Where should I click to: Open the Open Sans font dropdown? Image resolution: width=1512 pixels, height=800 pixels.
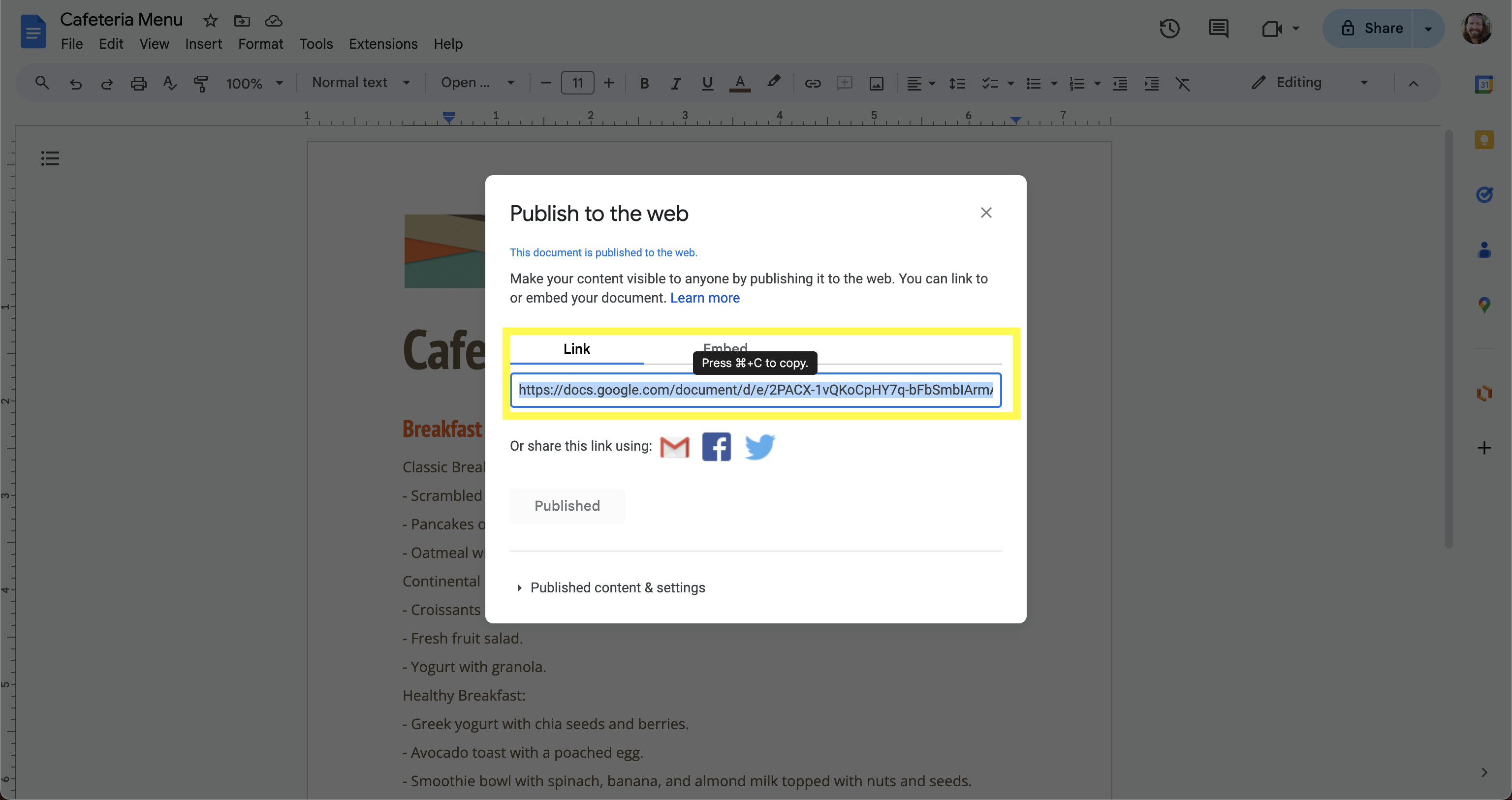point(477,83)
